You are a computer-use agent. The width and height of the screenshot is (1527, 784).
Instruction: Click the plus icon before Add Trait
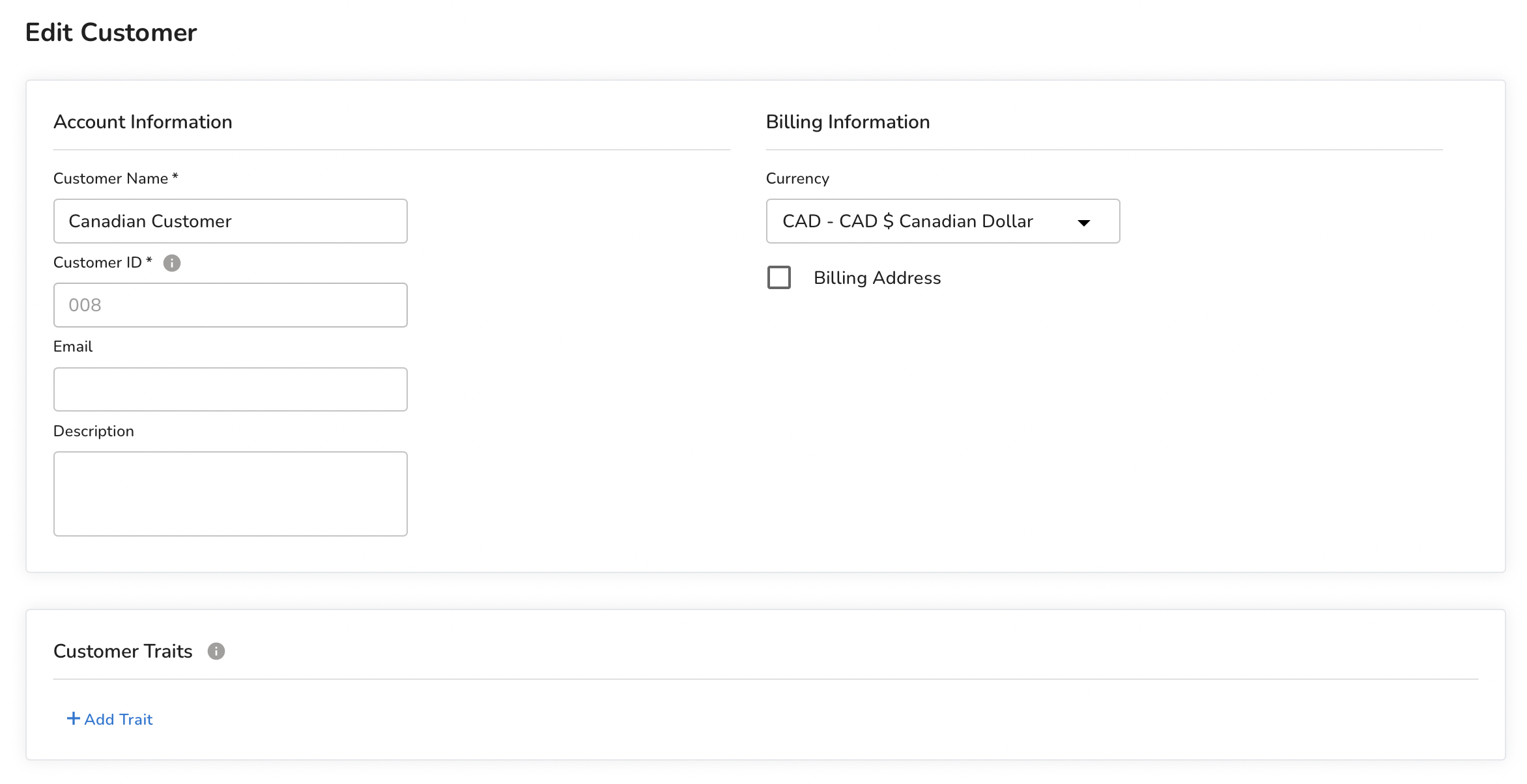pos(74,718)
